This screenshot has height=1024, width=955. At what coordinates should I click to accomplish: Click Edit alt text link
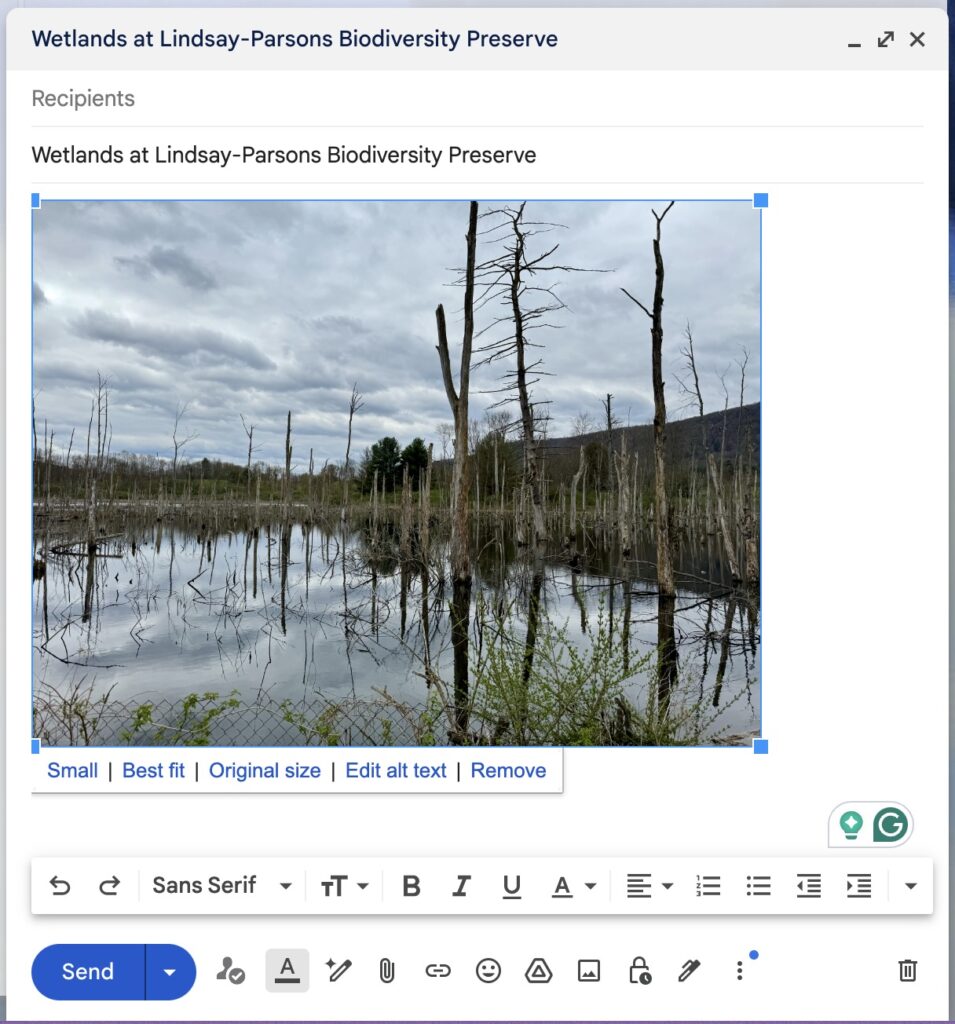coord(396,771)
